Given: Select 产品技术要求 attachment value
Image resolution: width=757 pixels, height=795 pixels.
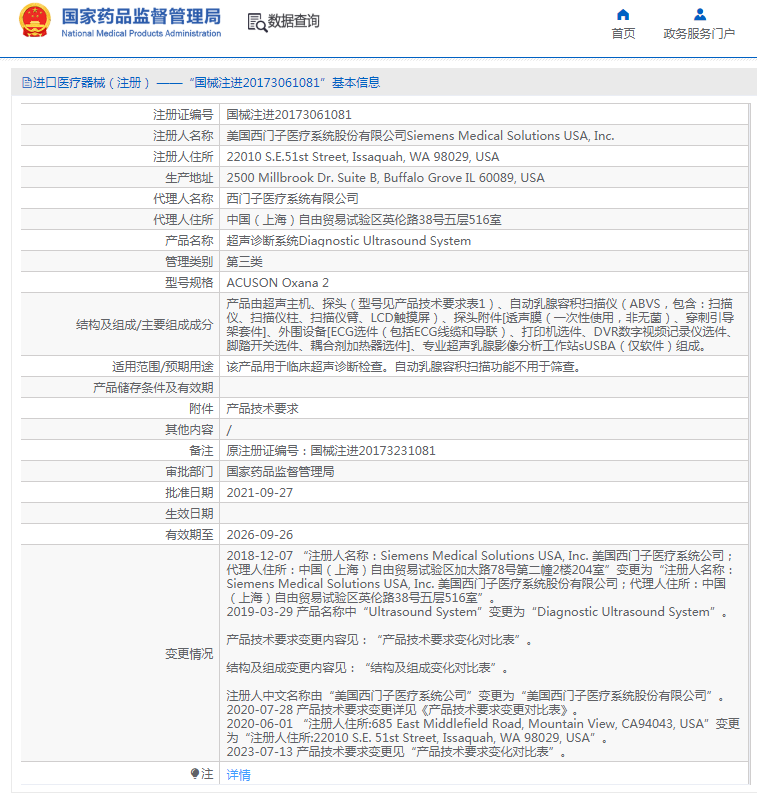Looking at the screenshot, I should (x=262, y=409).
